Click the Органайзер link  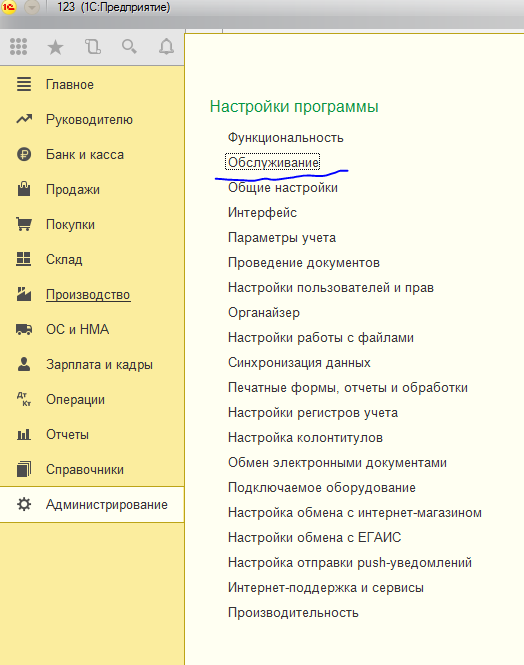pos(264,313)
